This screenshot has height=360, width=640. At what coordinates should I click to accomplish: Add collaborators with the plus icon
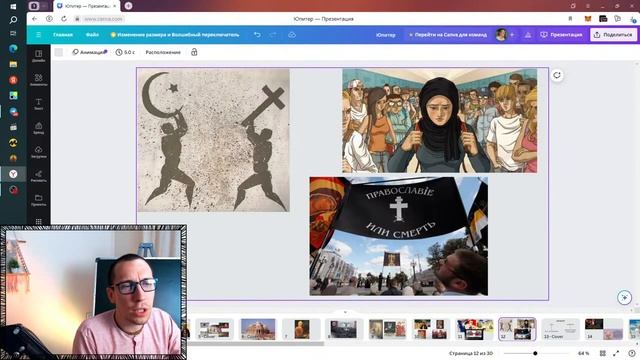coord(512,35)
